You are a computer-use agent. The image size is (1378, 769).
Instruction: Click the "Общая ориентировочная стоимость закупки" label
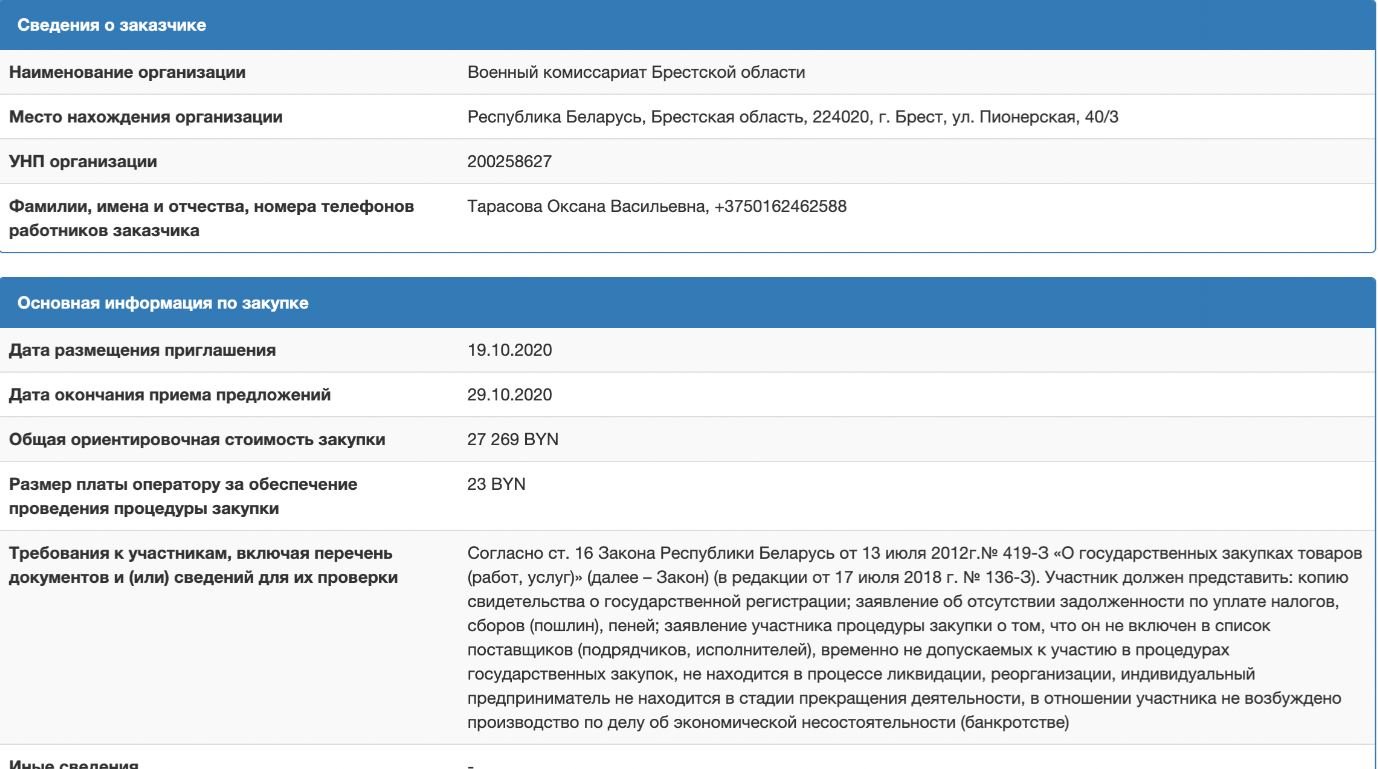point(197,440)
